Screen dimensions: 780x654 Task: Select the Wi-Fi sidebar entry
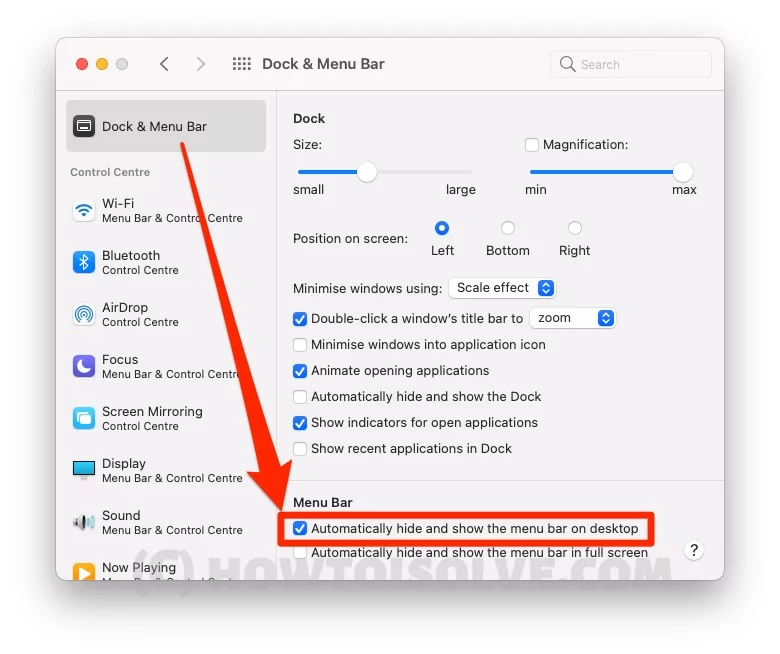pos(166,210)
